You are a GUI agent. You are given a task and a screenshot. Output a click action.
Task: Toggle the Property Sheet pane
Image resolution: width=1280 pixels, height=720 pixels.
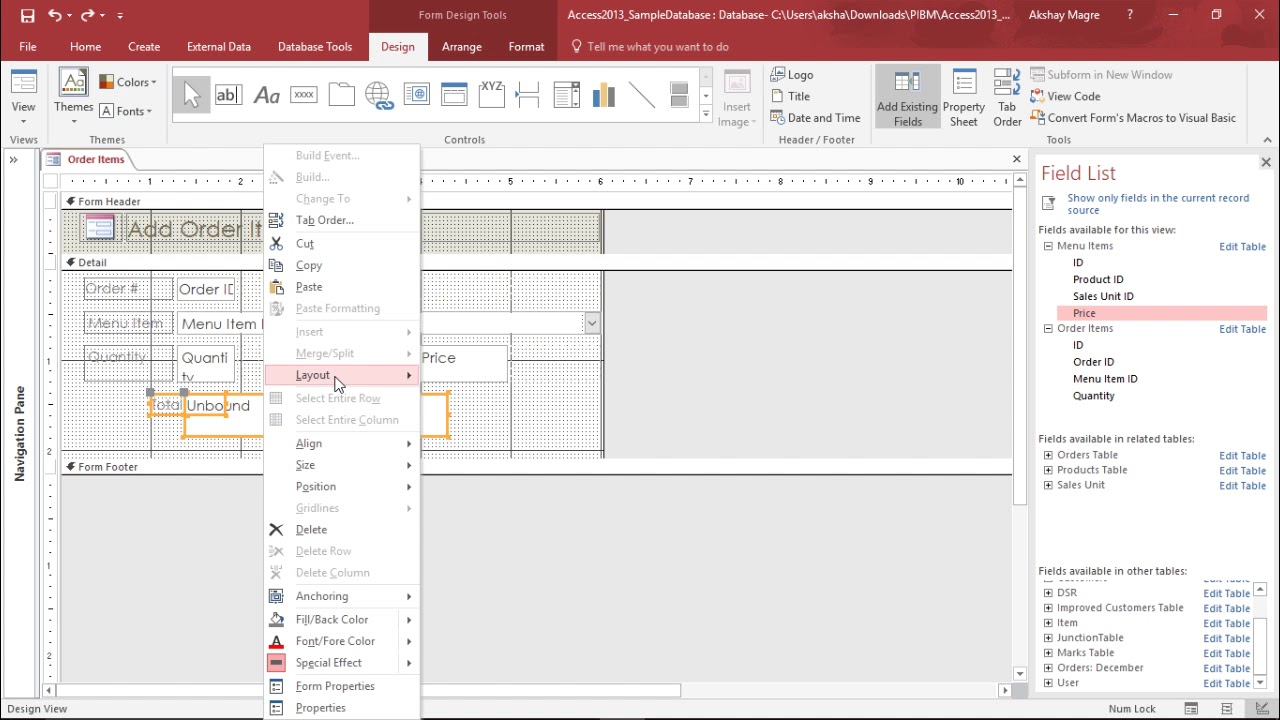[x=964, y=98]
